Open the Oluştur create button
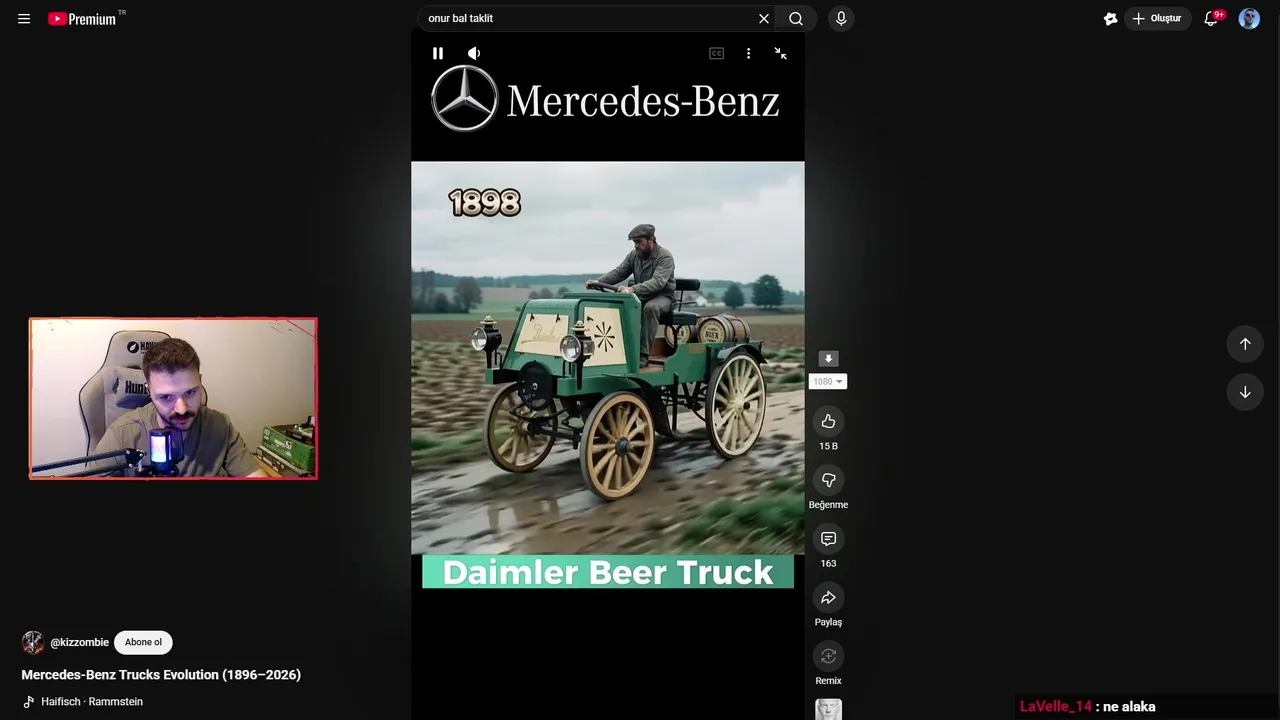 click(x=1158, y=18)
